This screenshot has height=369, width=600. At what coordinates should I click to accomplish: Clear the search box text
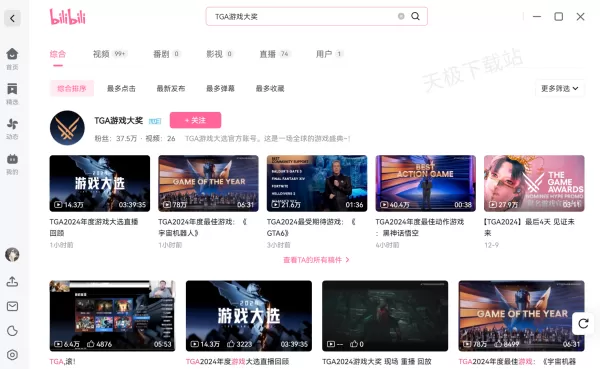point(401,16)
